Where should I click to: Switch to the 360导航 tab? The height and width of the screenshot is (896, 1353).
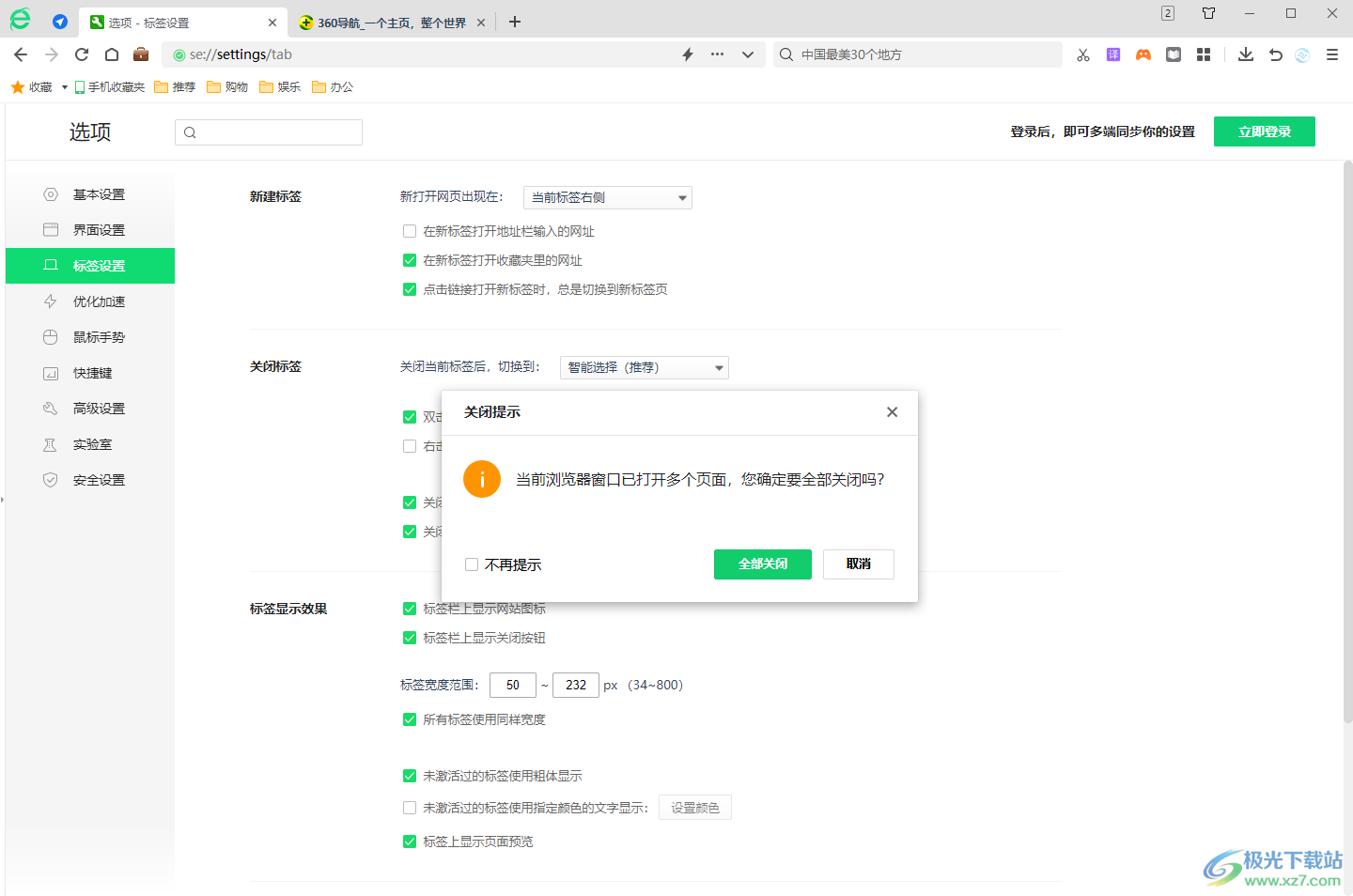tap(392, 23)
